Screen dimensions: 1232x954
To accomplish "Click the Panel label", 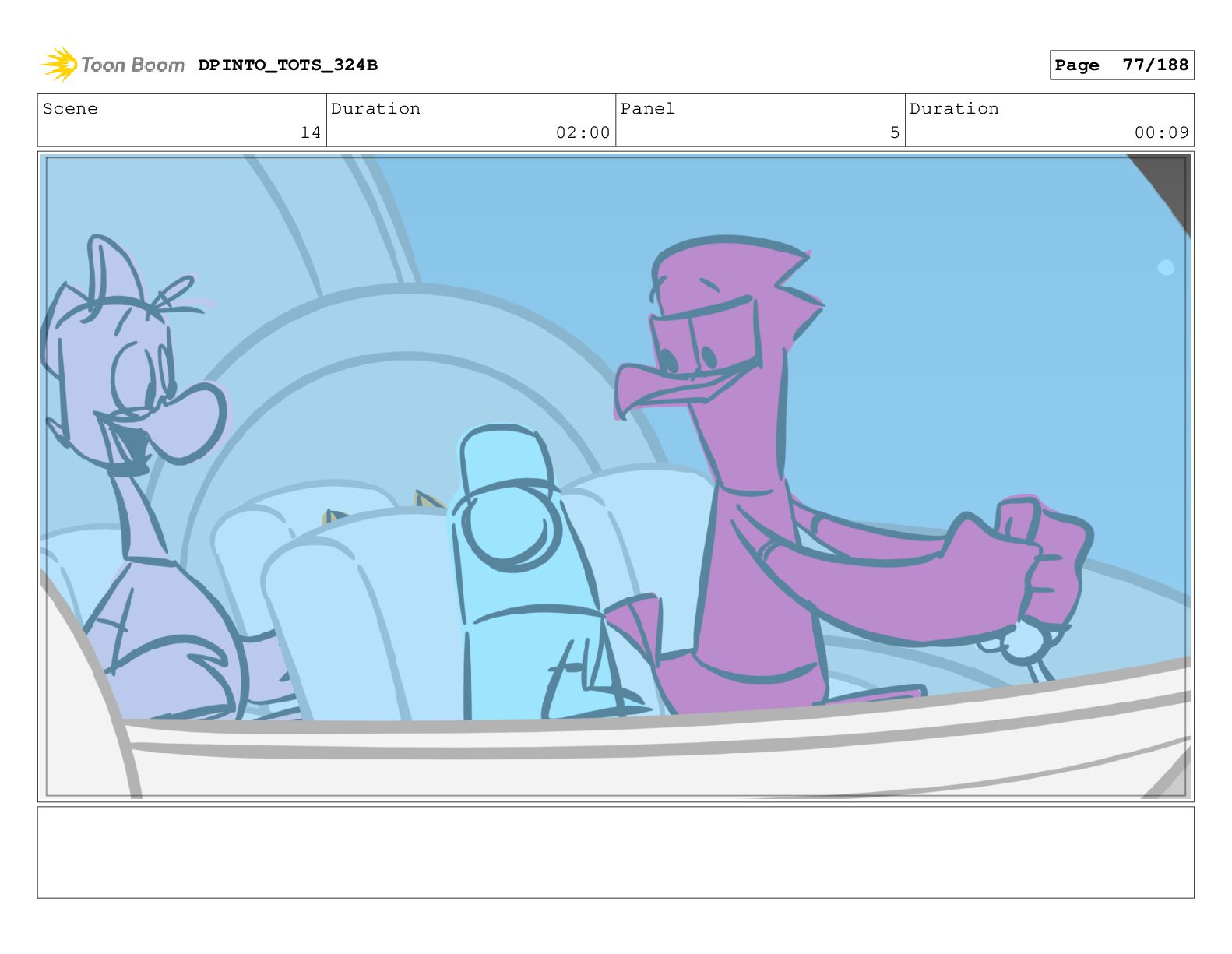I will click(647, 109).
